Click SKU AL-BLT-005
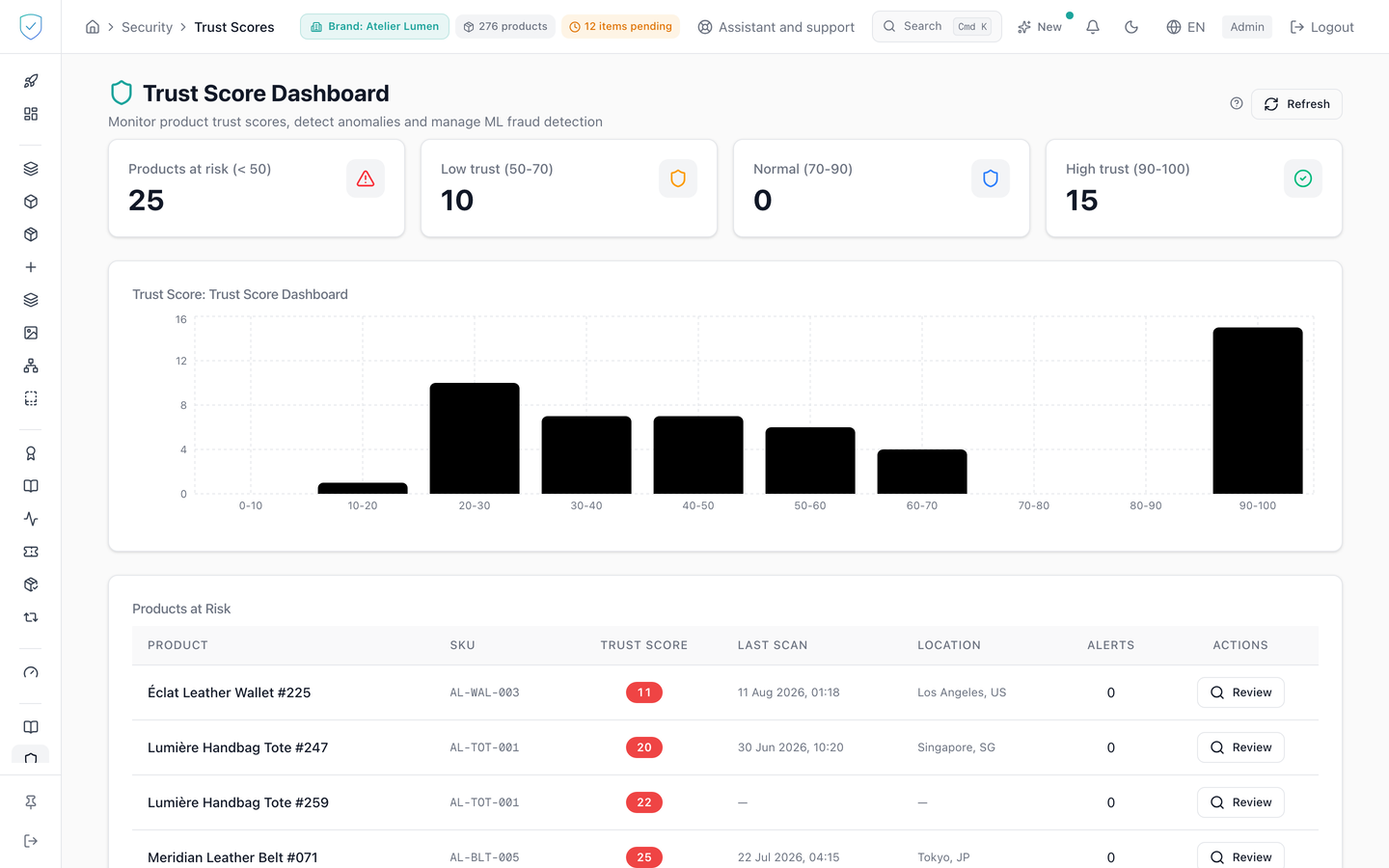The width and height of the screenshot is (1389, 868). click(x=484, y=857)
